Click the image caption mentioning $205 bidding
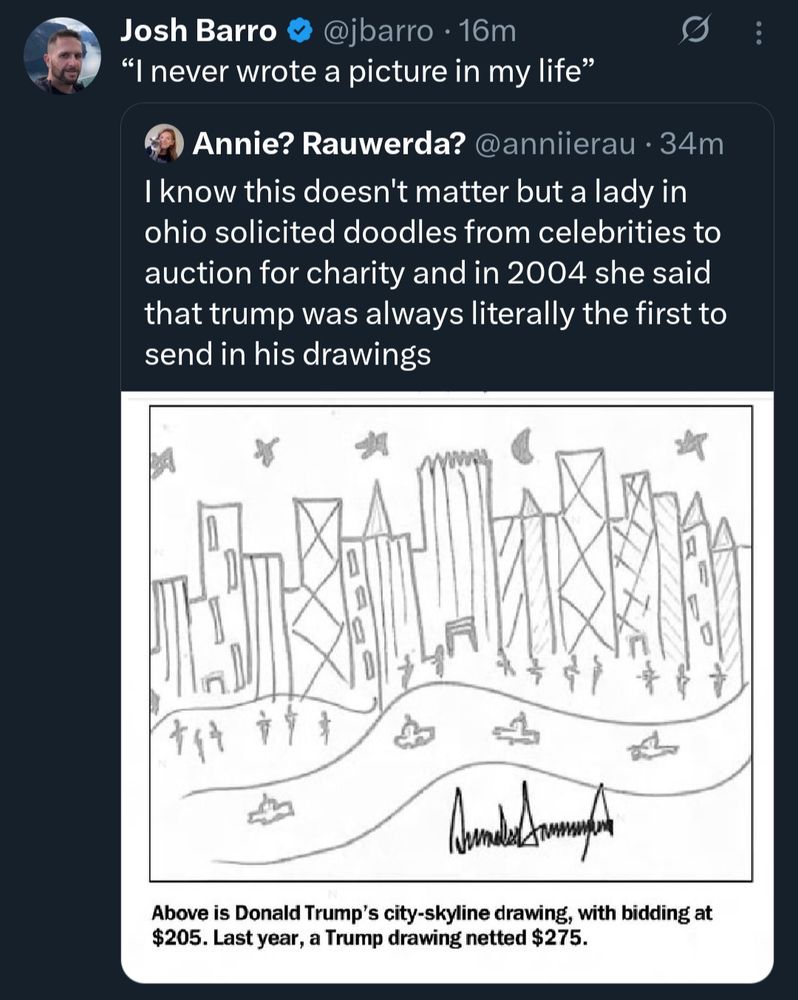 [x=432, y=925]
